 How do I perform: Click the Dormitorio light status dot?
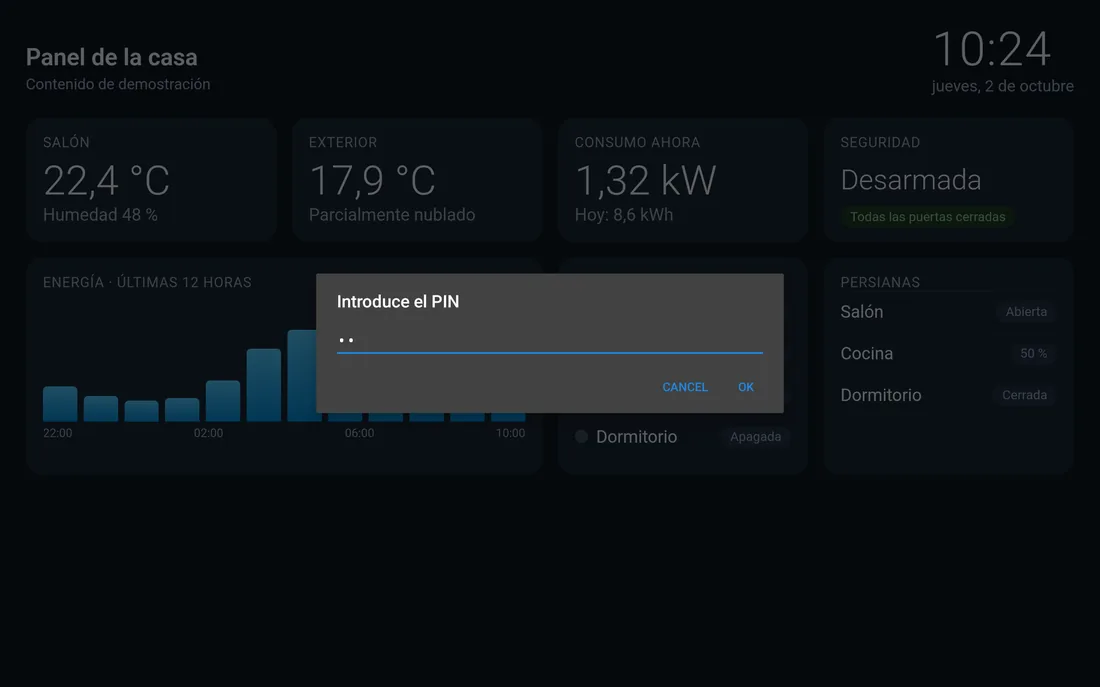582,436
